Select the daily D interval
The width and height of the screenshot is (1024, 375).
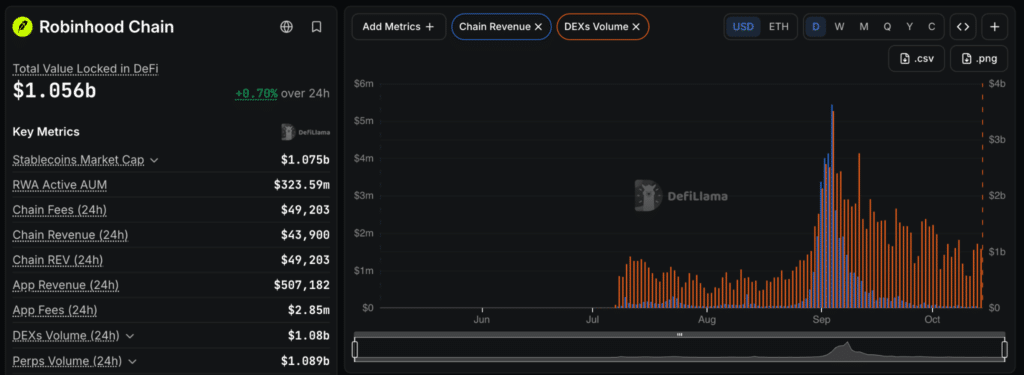click(816, 27)
